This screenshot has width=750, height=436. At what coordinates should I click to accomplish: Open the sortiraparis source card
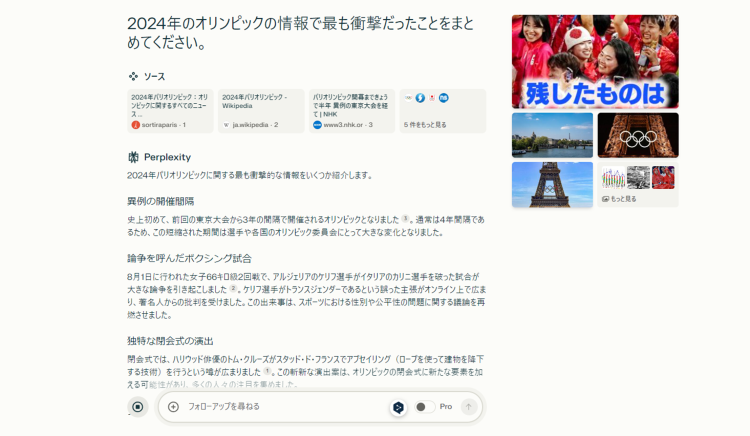pos(170,111)
